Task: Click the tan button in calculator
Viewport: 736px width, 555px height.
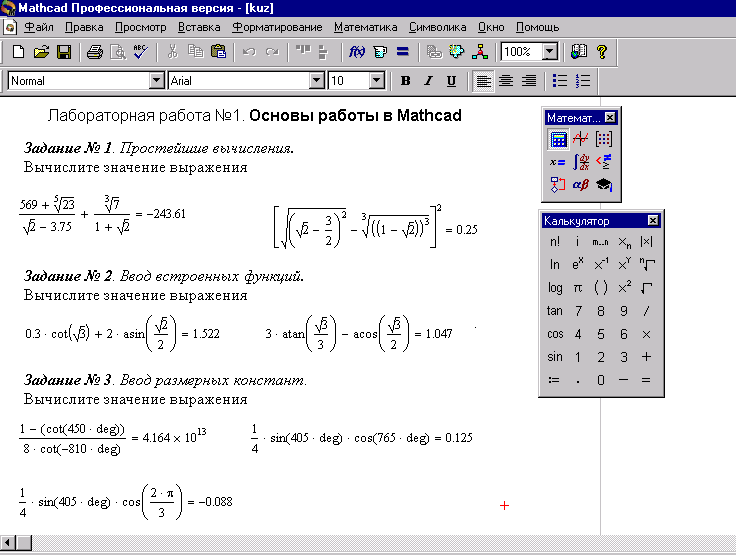Action: click(x=555, y=311)
